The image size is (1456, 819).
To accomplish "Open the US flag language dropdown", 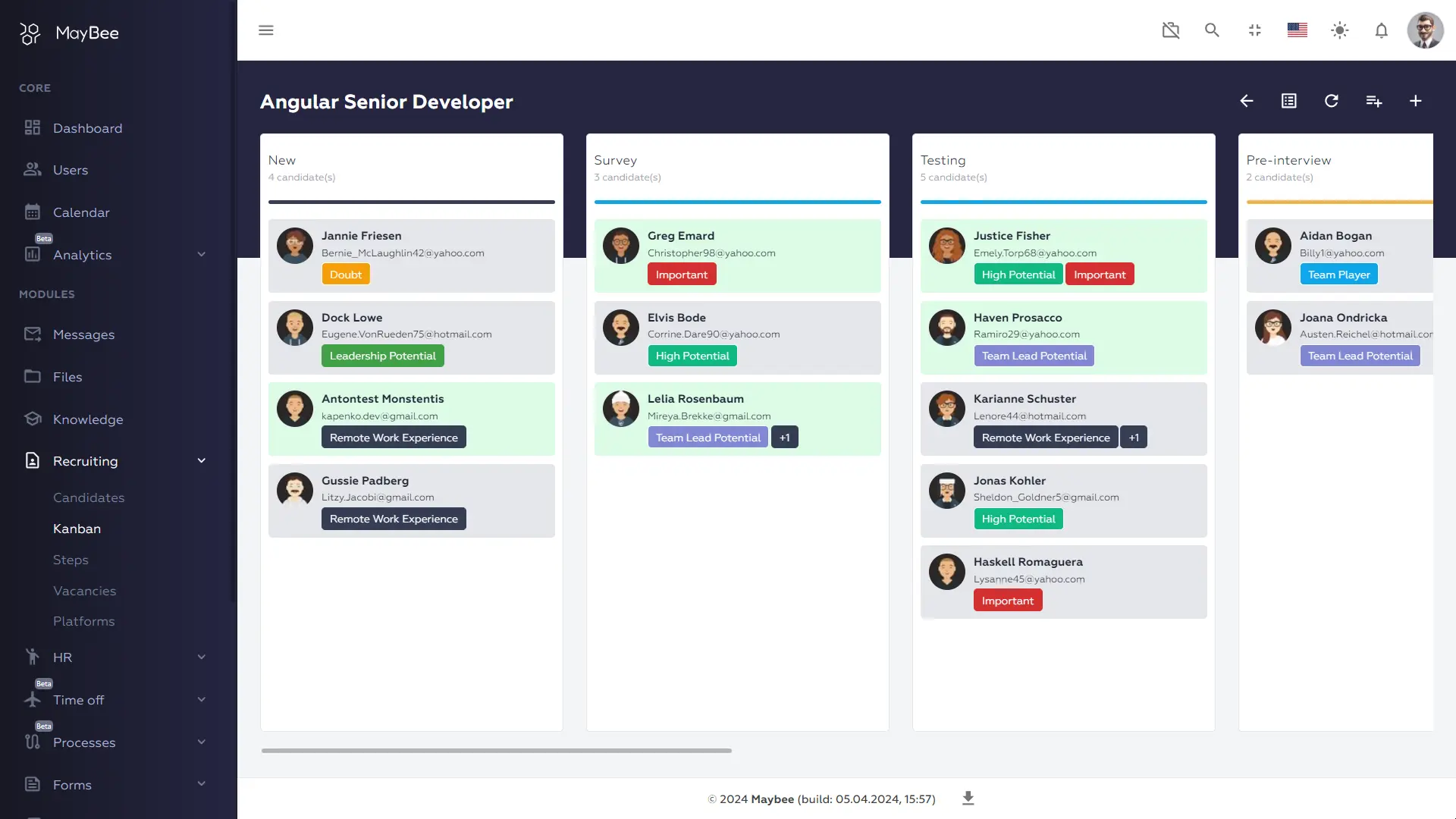I will click(1297, 30).
